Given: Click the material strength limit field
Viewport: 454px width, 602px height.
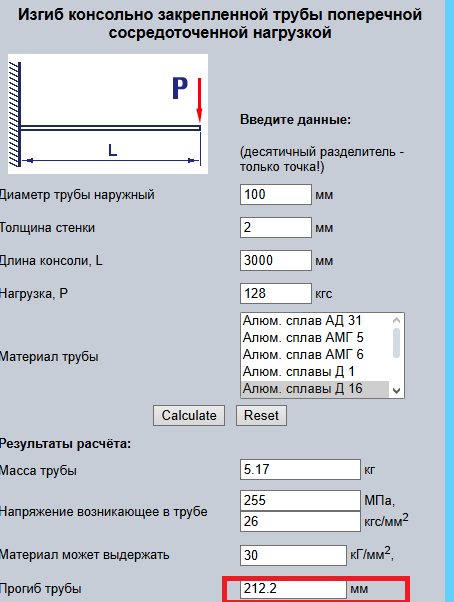Looking at the screenshot, I should 294,555.
